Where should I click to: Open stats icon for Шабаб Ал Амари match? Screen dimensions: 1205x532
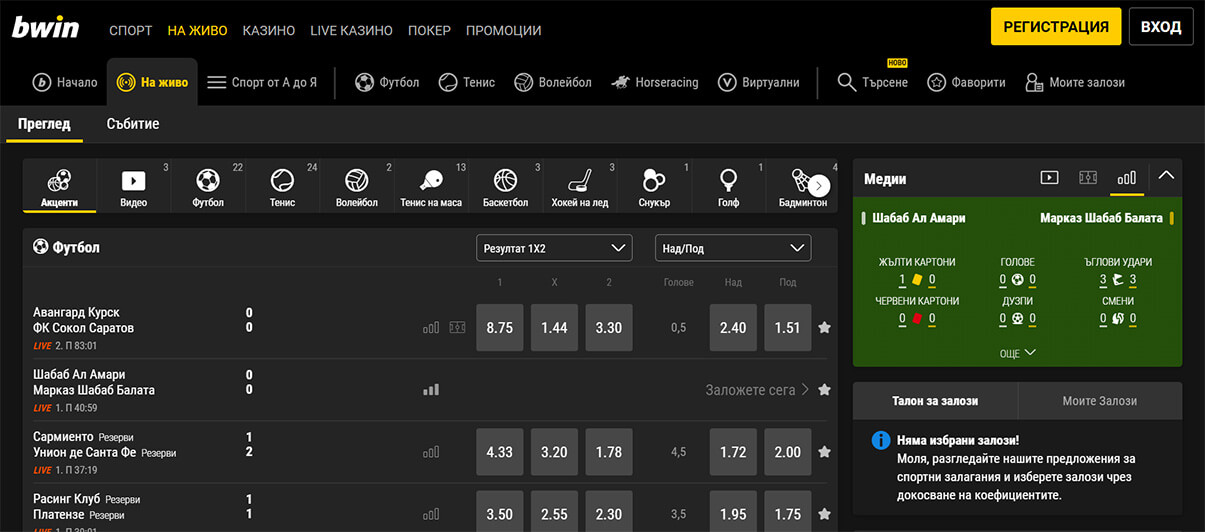point(431,389)
